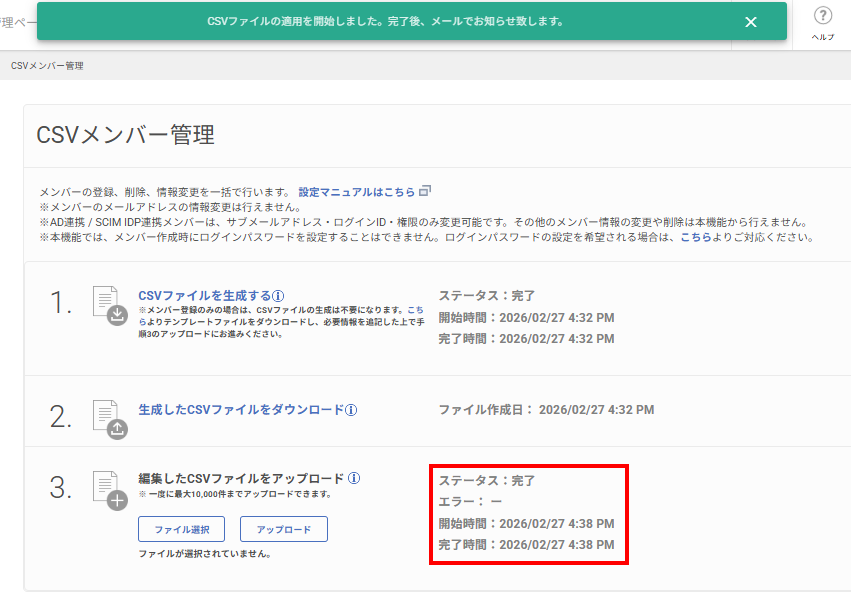This screenshot has height=596, width=852.
Task: Click the ファイルが選択されていません text
Action: 205,554
